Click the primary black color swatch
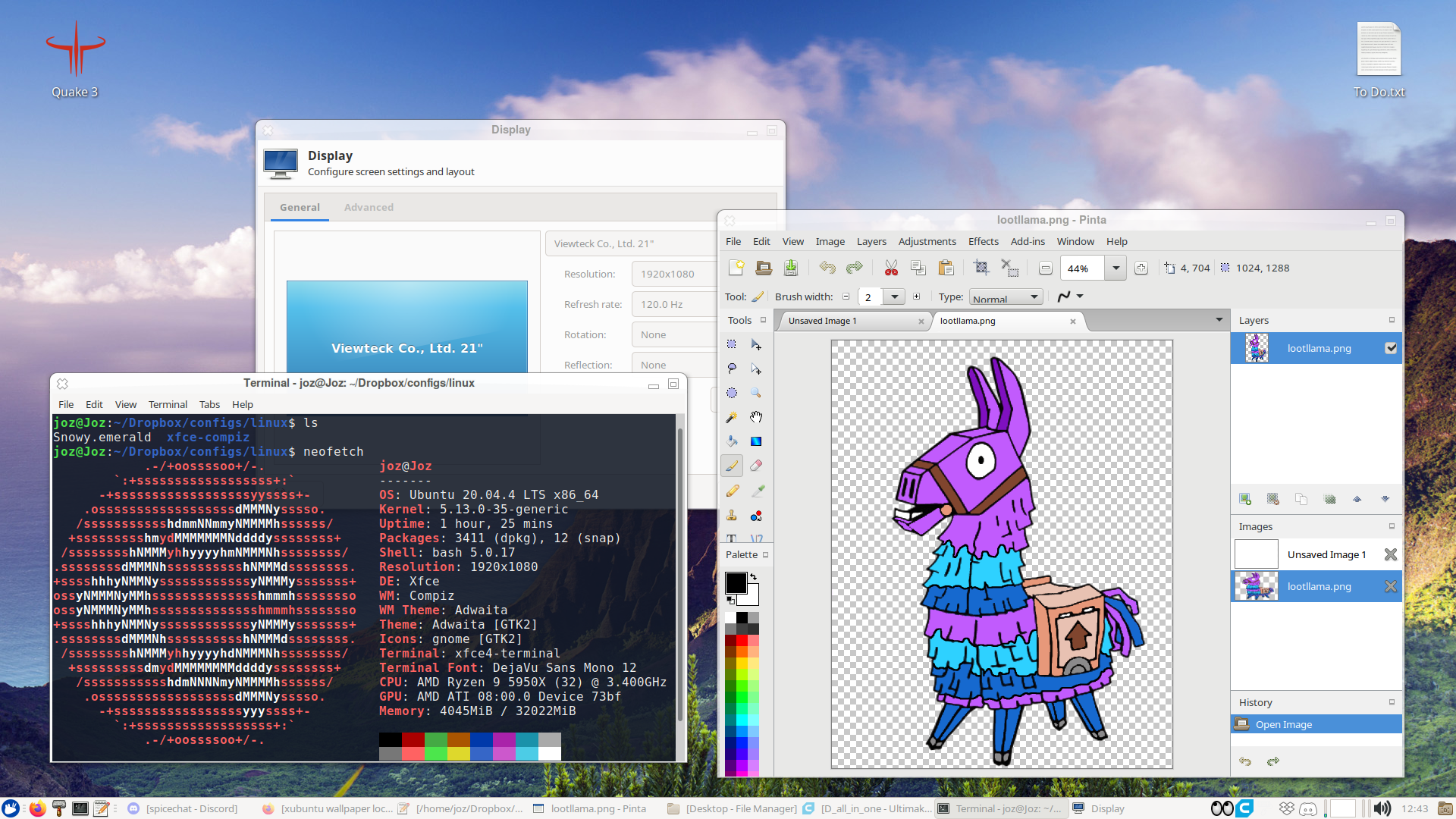The width and height of the screenshot is (1456, 819). (736, 582)
